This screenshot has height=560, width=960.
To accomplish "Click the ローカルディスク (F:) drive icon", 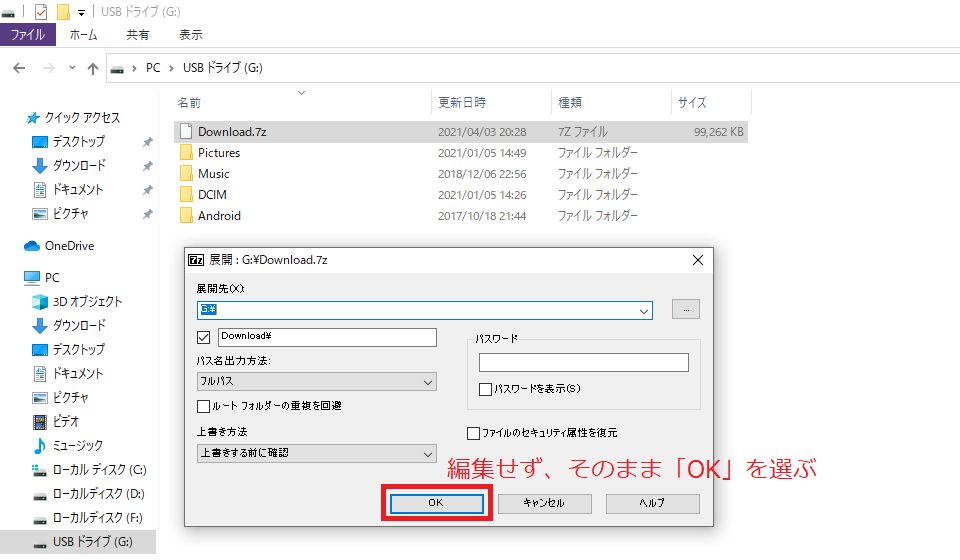I will pos(40,520).
